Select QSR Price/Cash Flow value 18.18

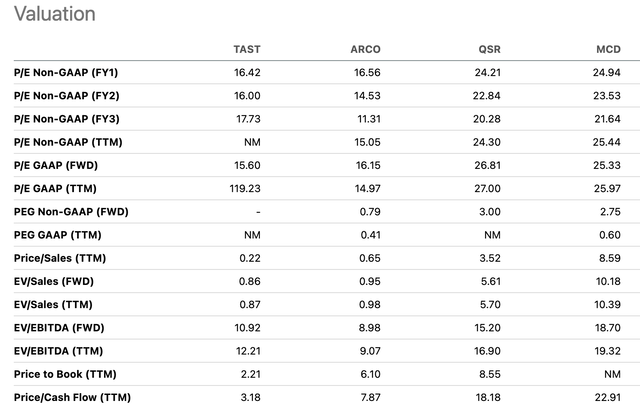coord(488,397)
